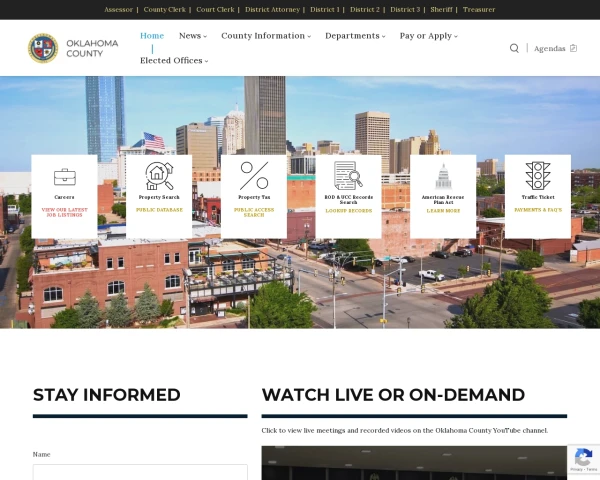The image size is (600, 480).
Task: Expand the News dropdown menu
Action: [193, 36]
